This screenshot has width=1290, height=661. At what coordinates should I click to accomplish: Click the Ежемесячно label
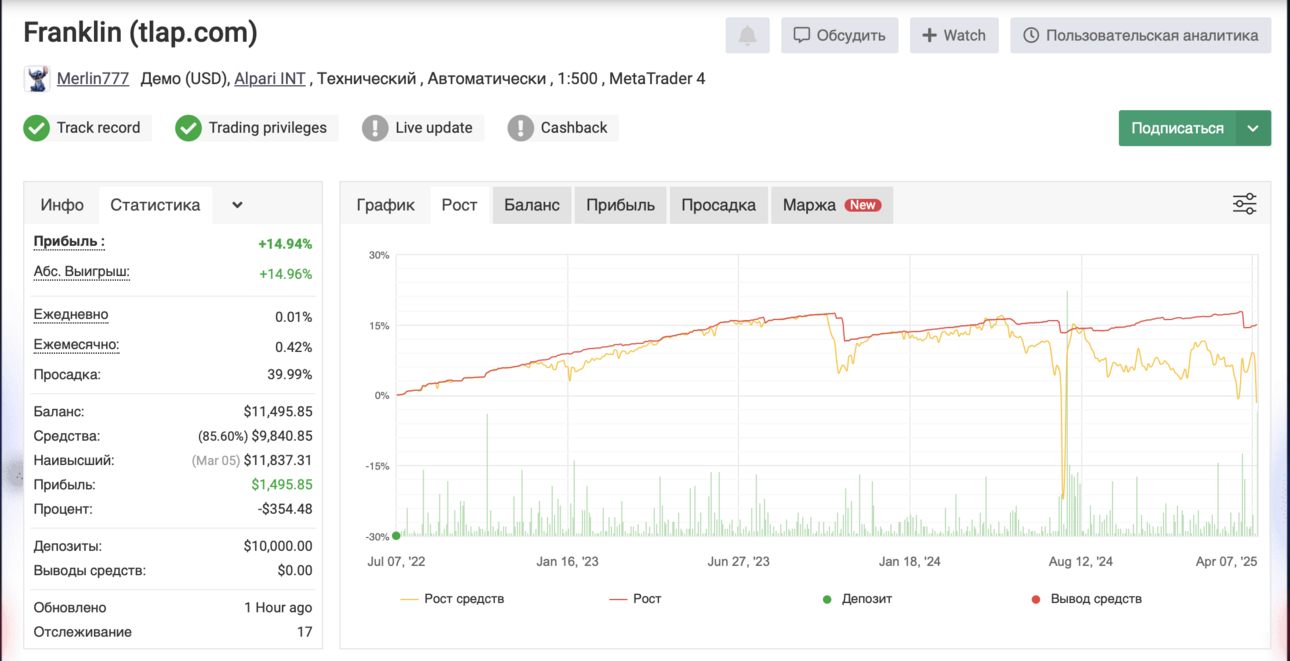pos(76,345)
